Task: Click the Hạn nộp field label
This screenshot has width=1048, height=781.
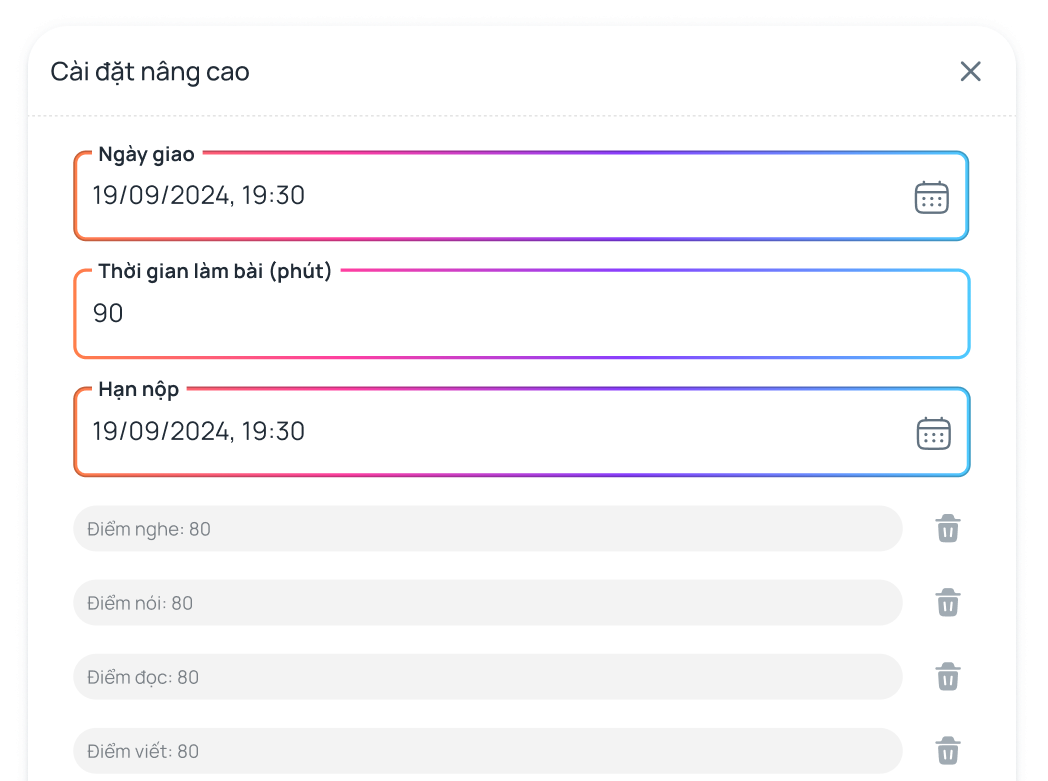Action: pyautogui.click(x=138, y=390)
